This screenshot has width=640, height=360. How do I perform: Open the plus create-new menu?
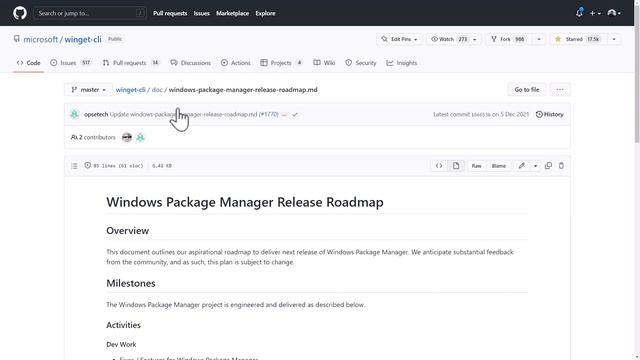(595, 13)
